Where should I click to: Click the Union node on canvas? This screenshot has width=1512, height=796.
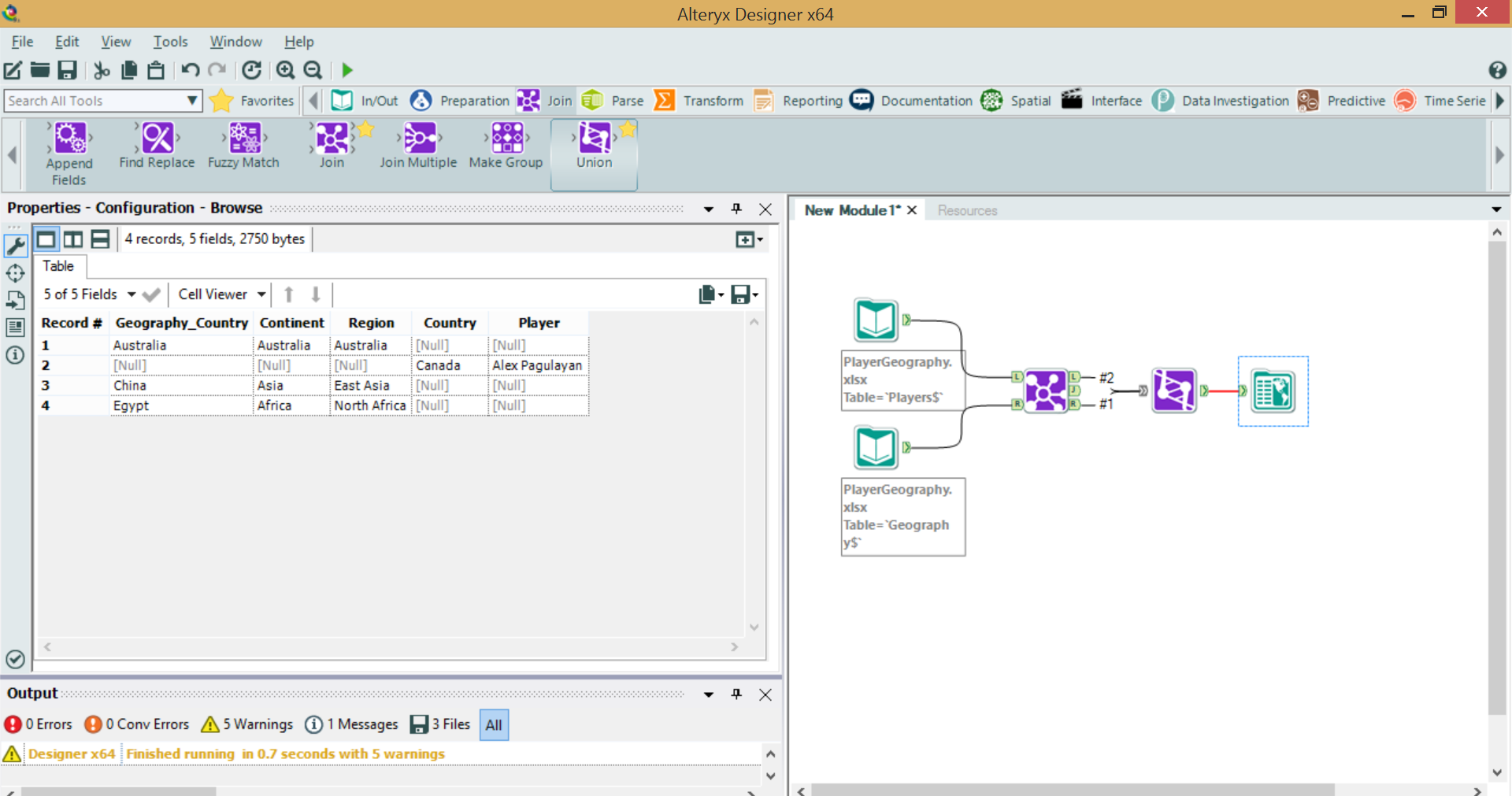pos(1173,390)
